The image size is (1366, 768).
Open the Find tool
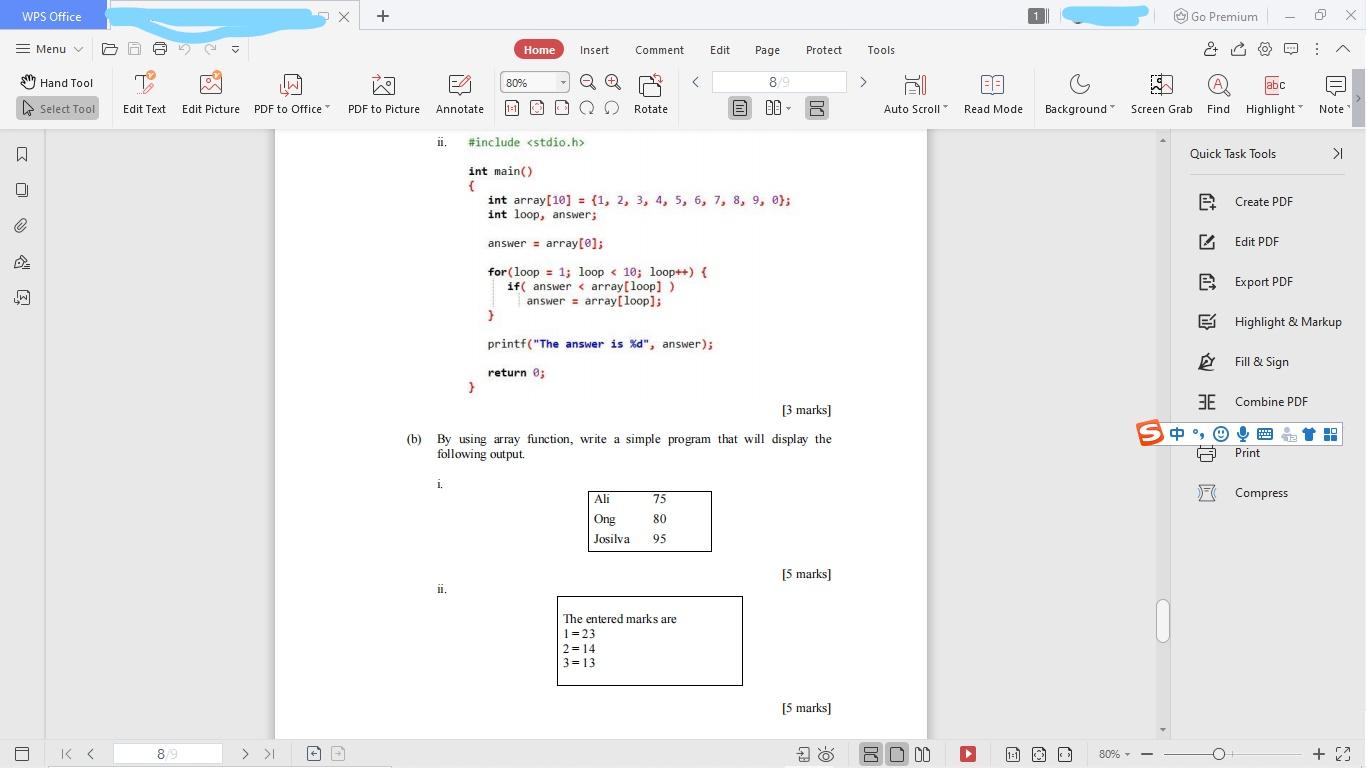1218,94
